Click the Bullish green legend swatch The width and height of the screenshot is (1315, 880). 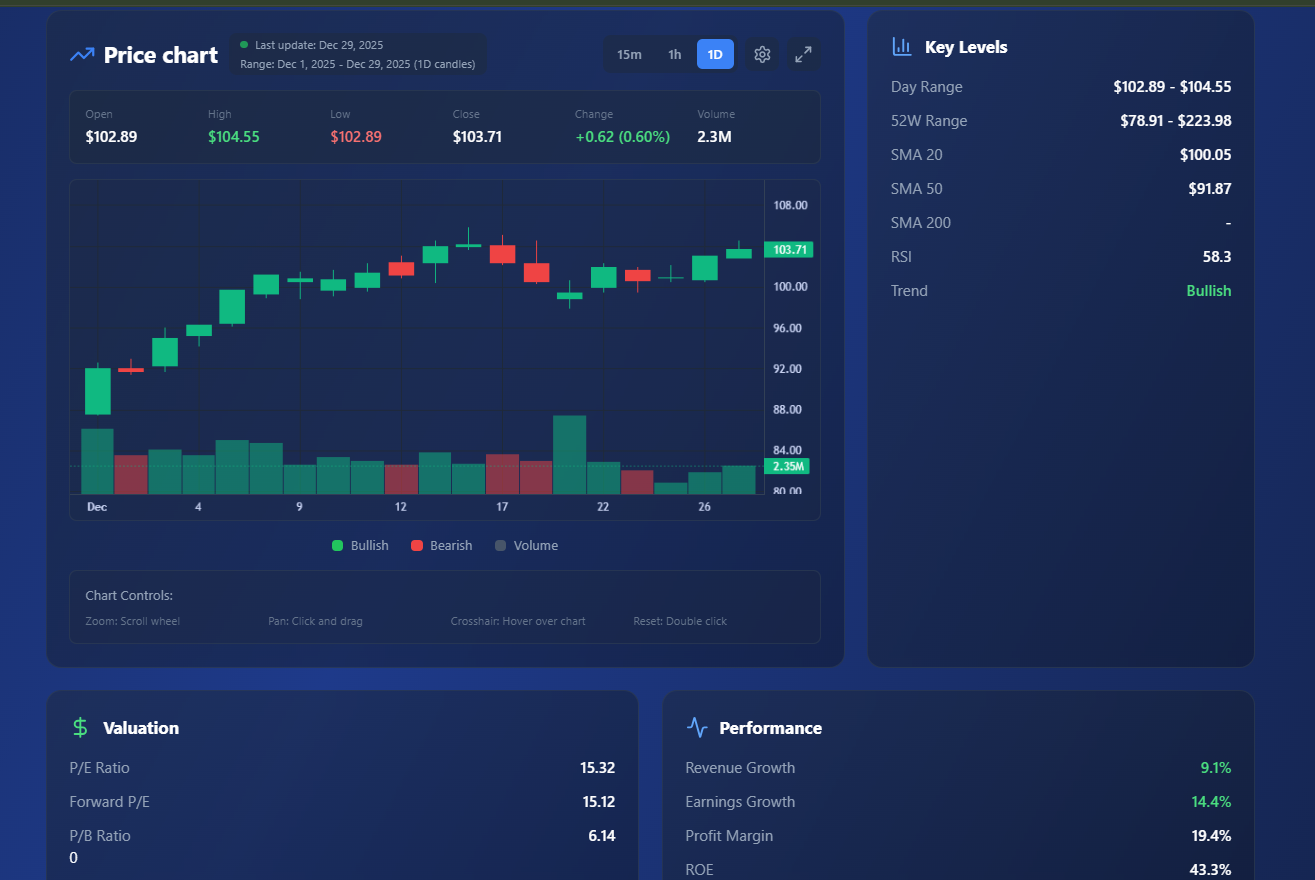(337, 545)
